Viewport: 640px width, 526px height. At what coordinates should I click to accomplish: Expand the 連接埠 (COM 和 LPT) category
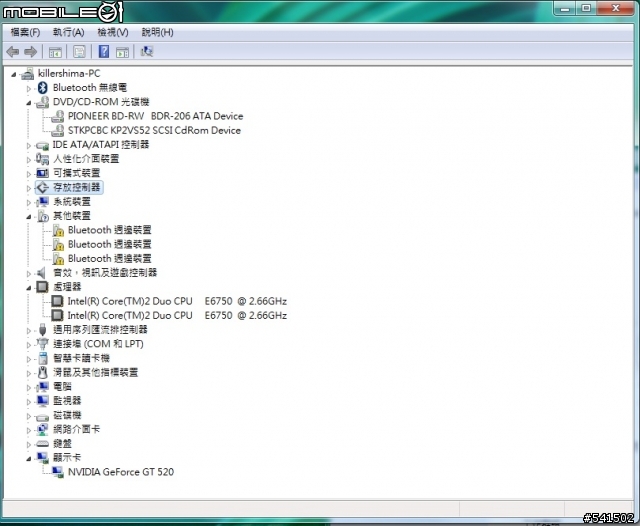[29, 345]
